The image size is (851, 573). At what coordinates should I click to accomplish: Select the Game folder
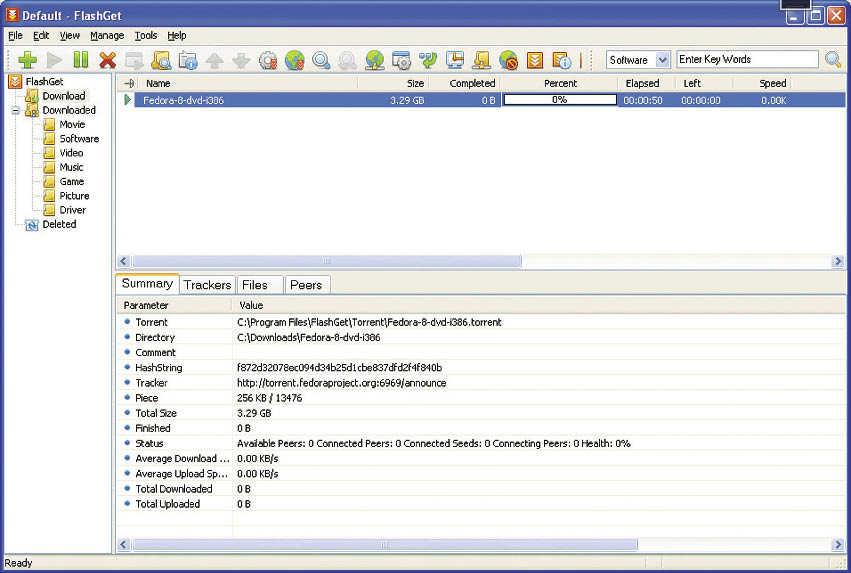tap(72, 181)
